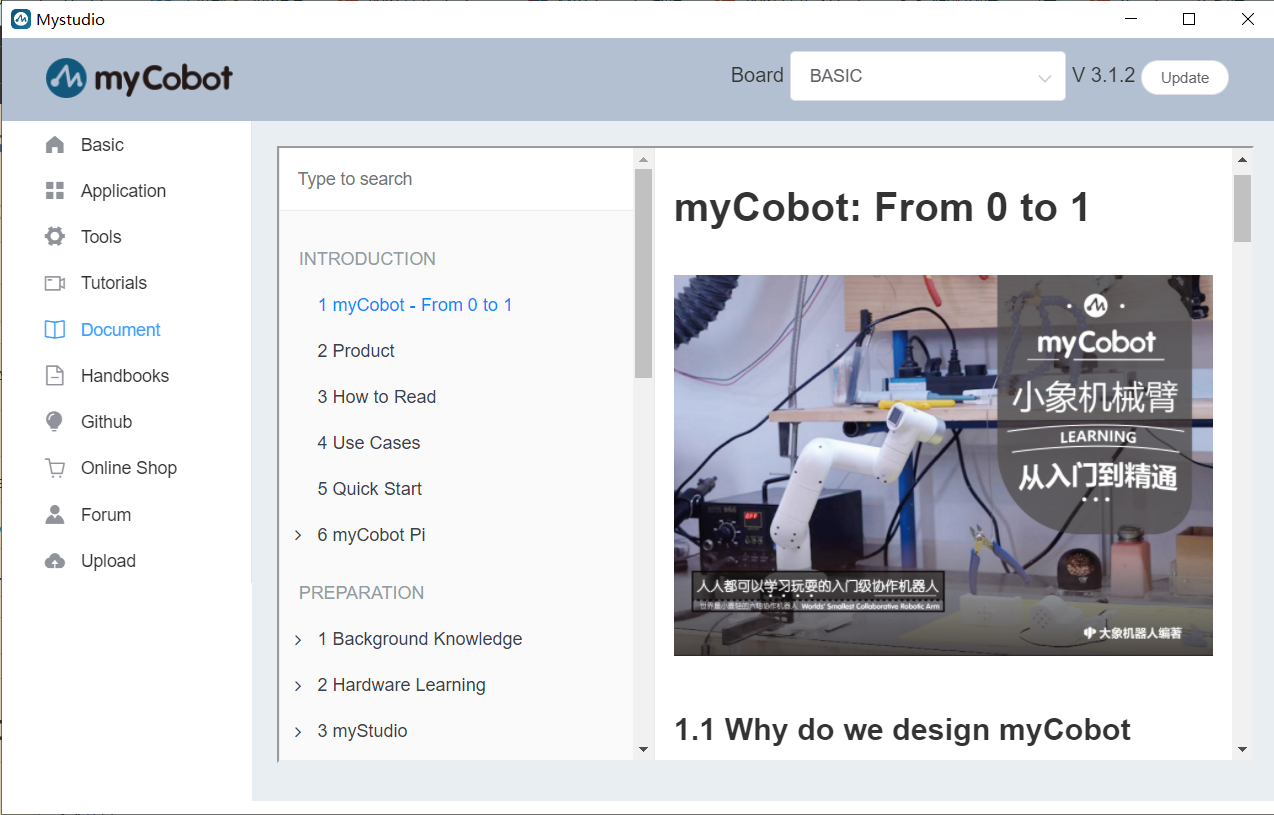Viewport: 1274px width, 815px height.
Task: Open the '4 Use Cases' chapter
Action: click(369, 443)
